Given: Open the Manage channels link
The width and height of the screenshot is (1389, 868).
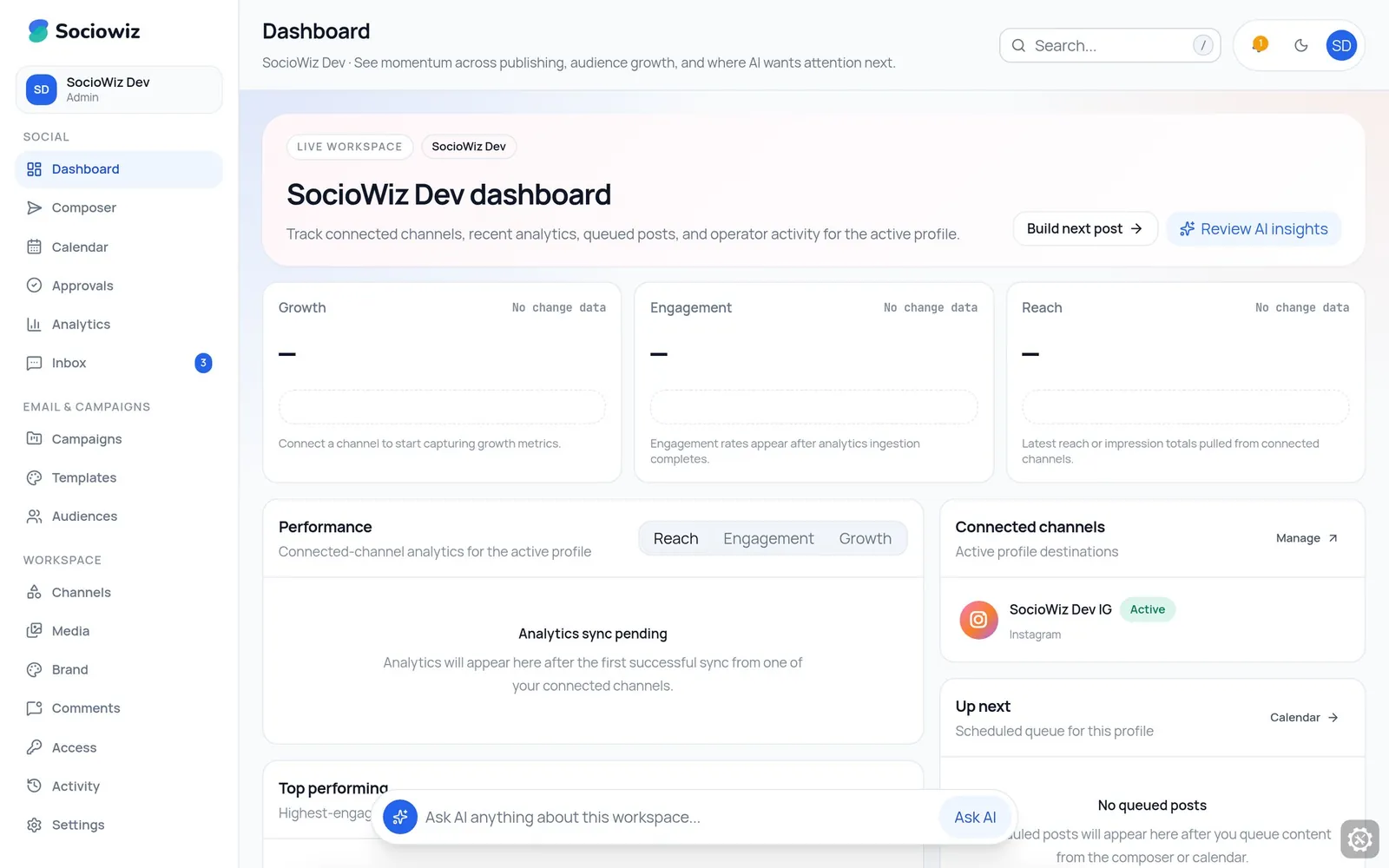Looking at the screenshot, I should [1307, 538].
